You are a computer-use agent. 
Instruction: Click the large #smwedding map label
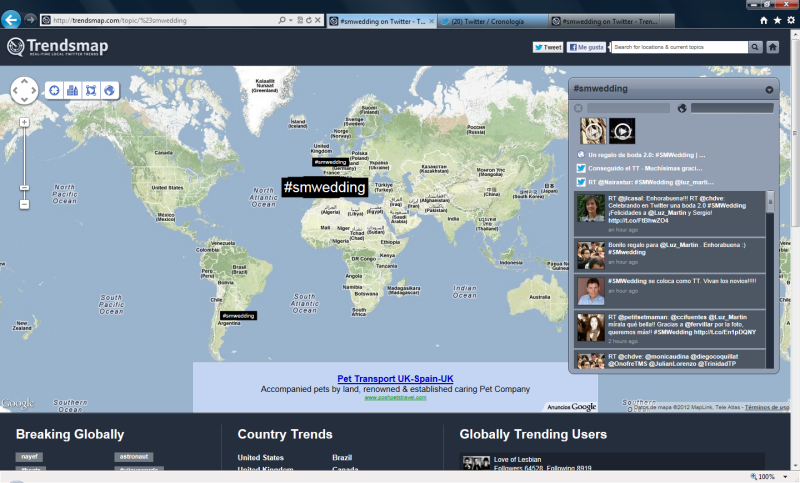324,187
